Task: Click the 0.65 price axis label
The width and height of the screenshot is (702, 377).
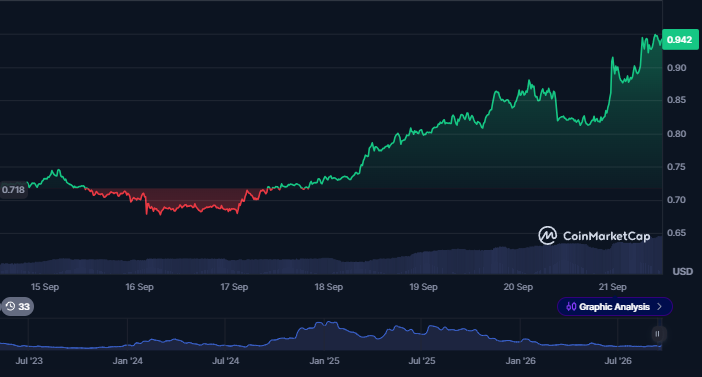Action: tap(676, 233)
